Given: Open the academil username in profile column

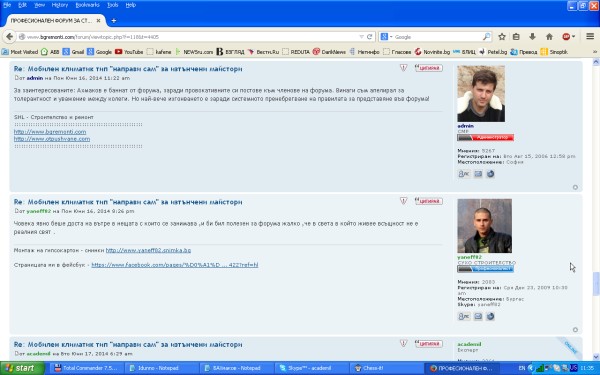Looking at the screenshot, I should tap(469, 344).
